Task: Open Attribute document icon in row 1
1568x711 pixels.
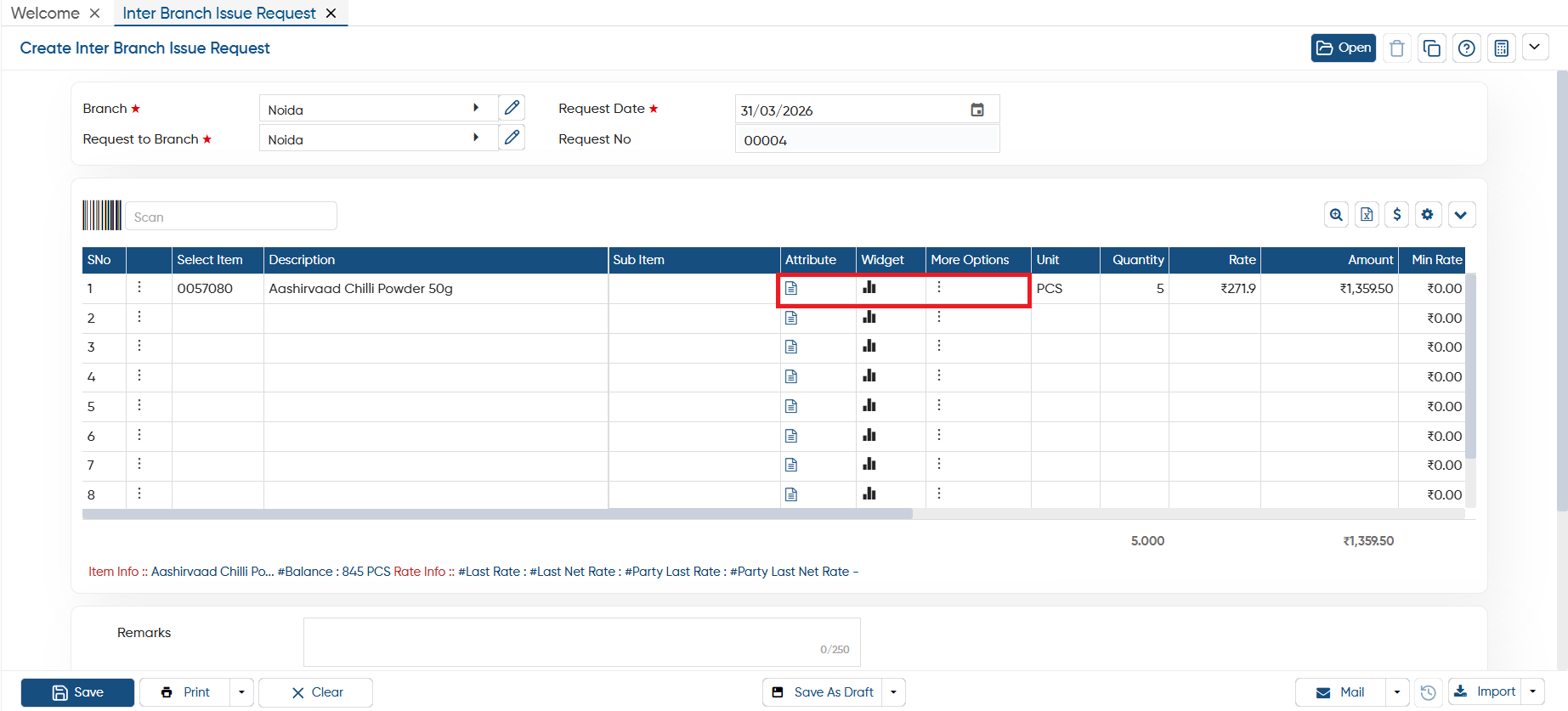Action: 791,288
